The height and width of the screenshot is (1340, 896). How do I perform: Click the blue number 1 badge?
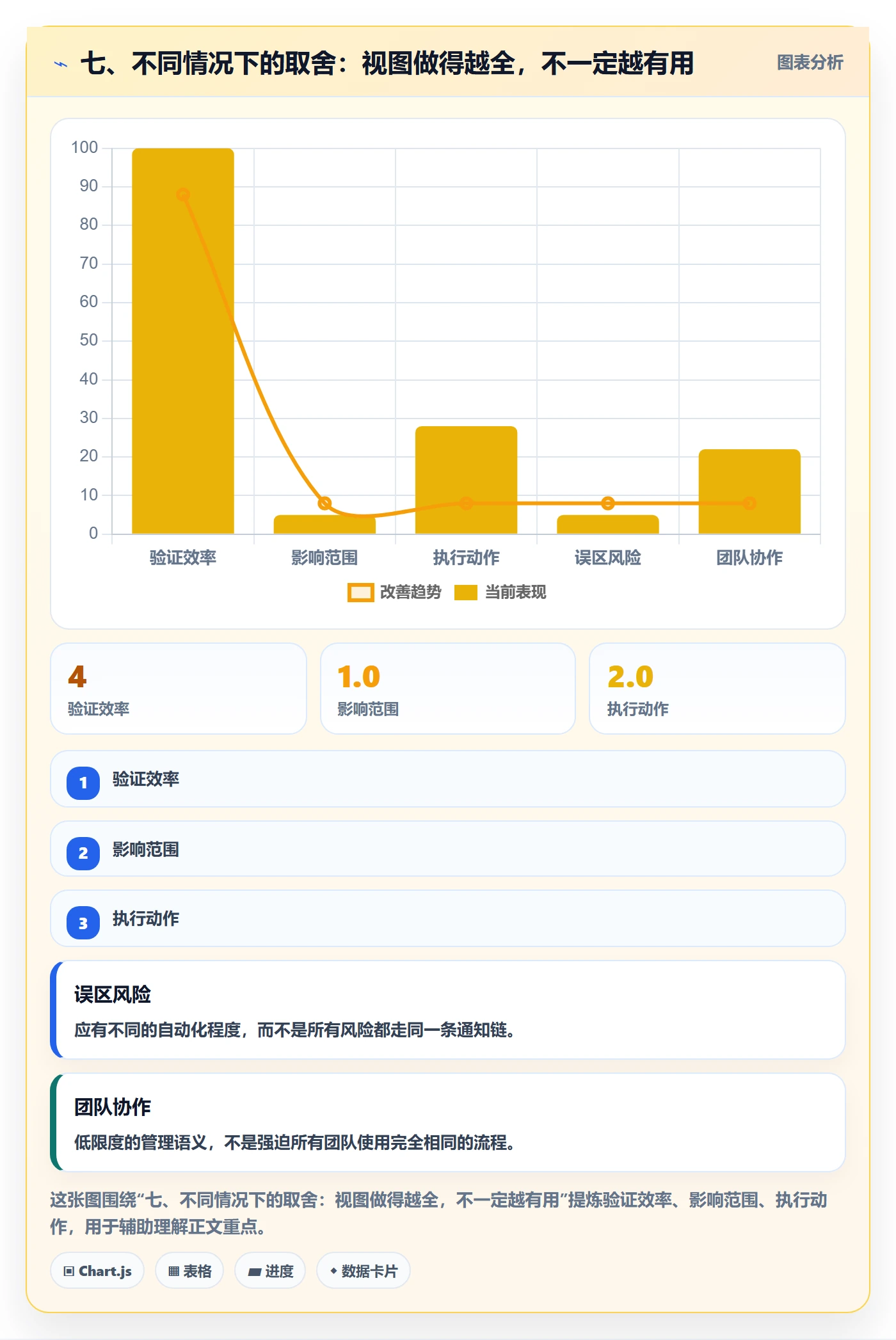click(x=83, y=783)
